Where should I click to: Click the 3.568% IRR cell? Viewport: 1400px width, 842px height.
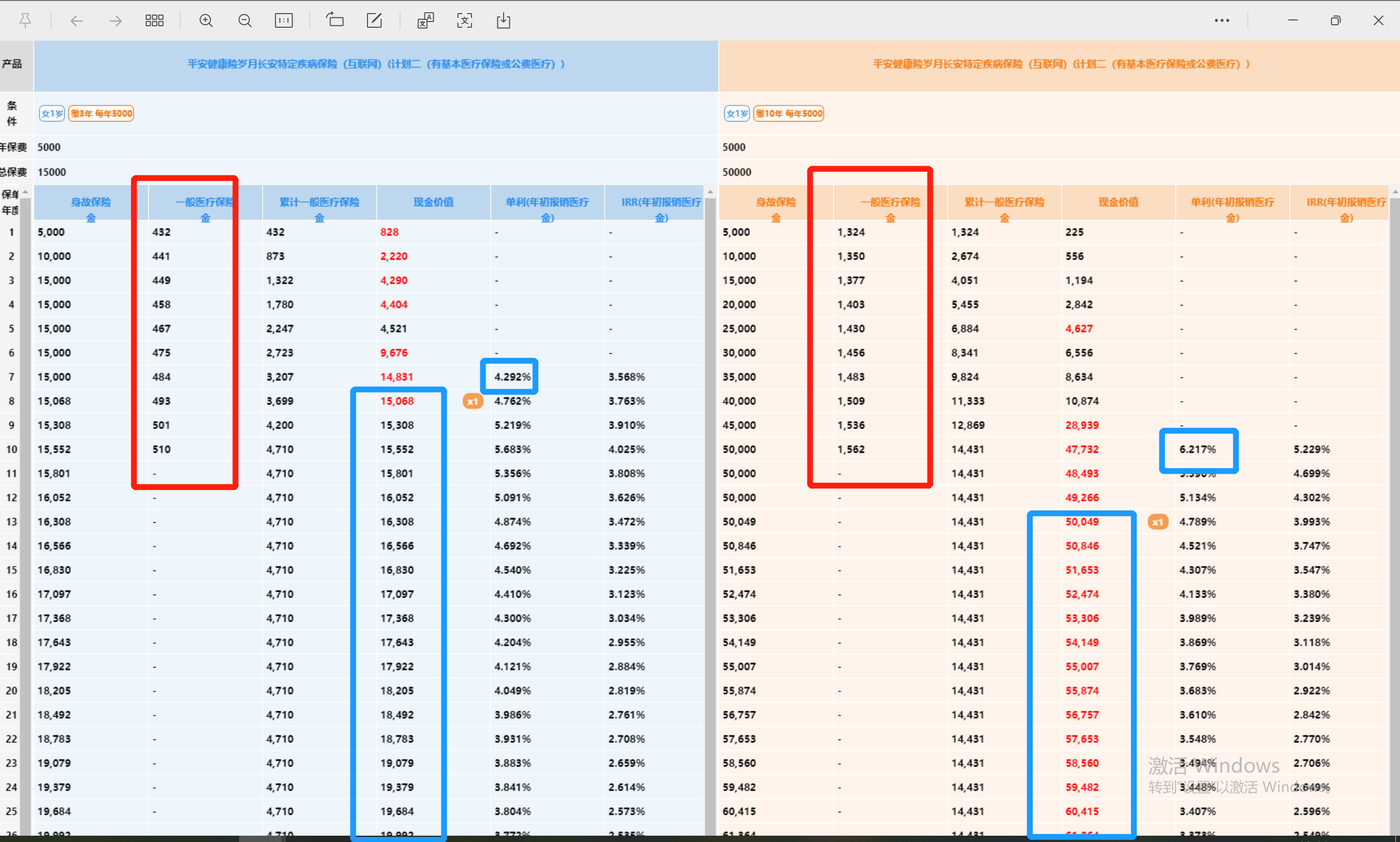(x=627, y=377)
